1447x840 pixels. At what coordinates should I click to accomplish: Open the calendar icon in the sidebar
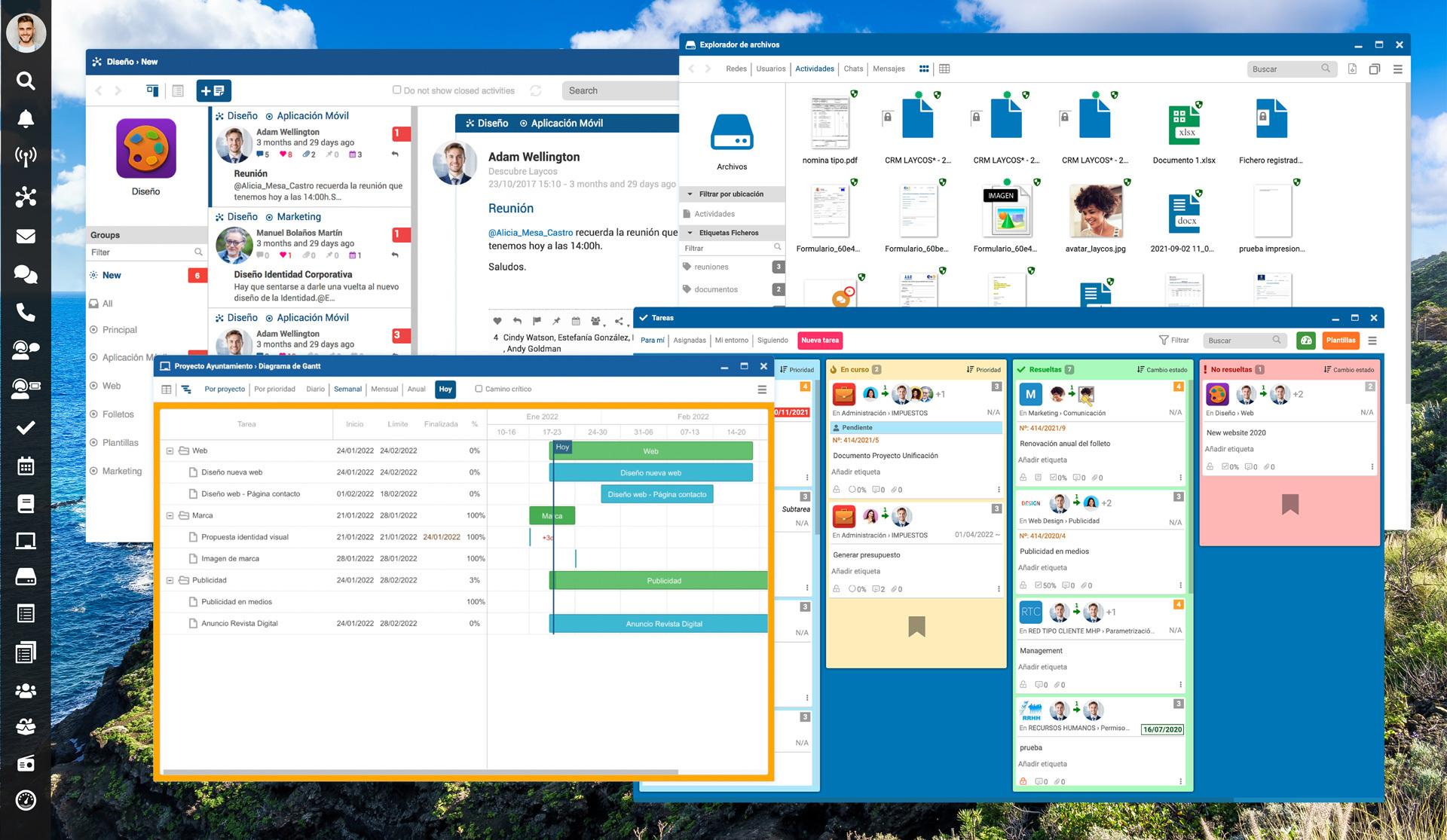click(x=26, y=466)
